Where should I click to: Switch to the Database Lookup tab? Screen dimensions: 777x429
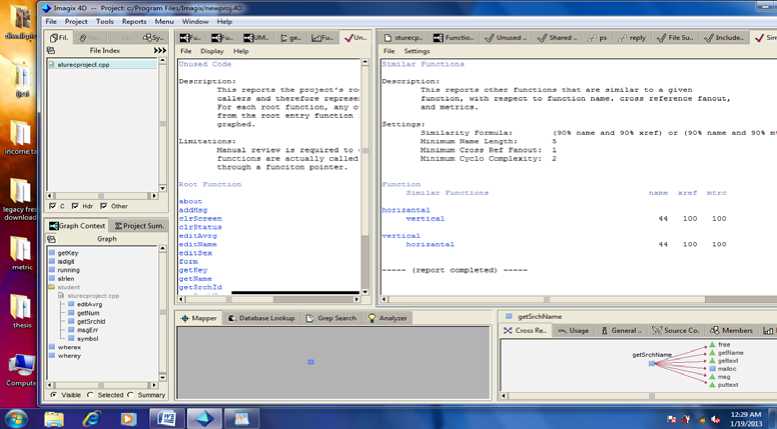pyautogui.click(x=261, y=318)
